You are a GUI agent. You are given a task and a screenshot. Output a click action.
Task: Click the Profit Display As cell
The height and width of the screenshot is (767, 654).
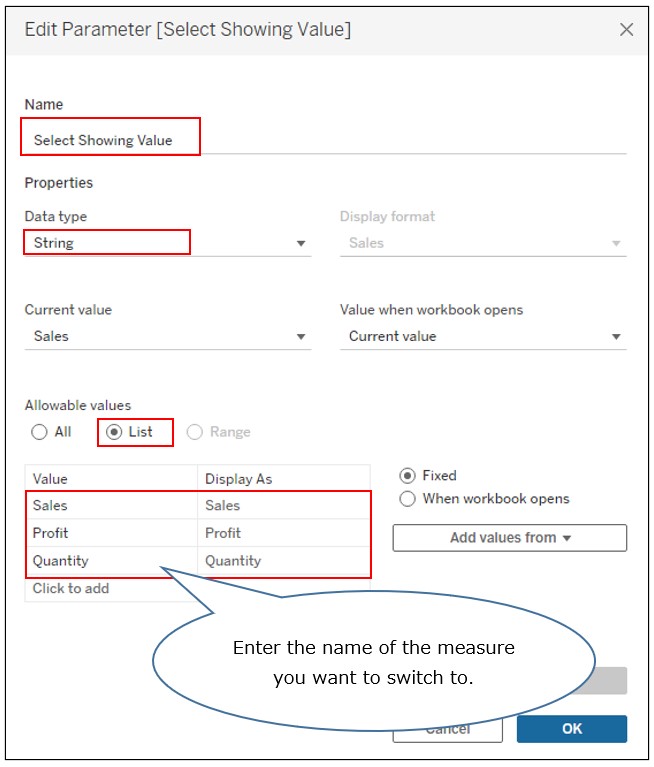coord(284,533)
